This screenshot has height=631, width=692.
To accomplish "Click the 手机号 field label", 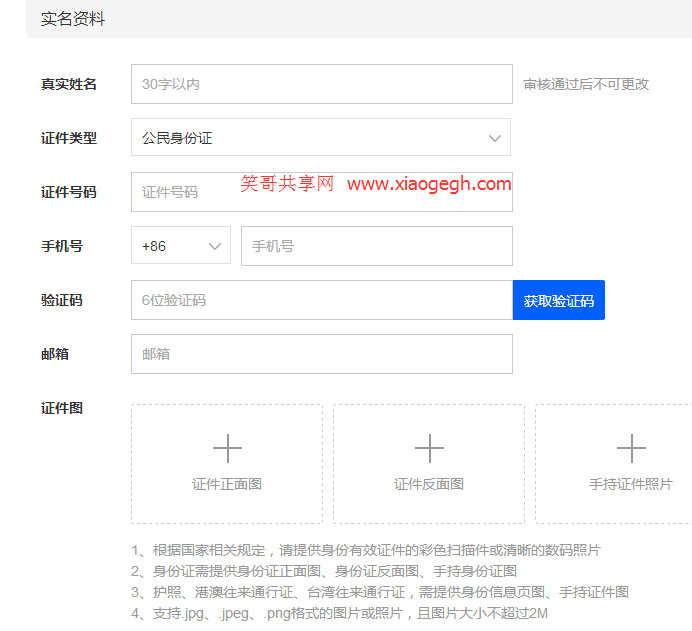I will 62,246.
